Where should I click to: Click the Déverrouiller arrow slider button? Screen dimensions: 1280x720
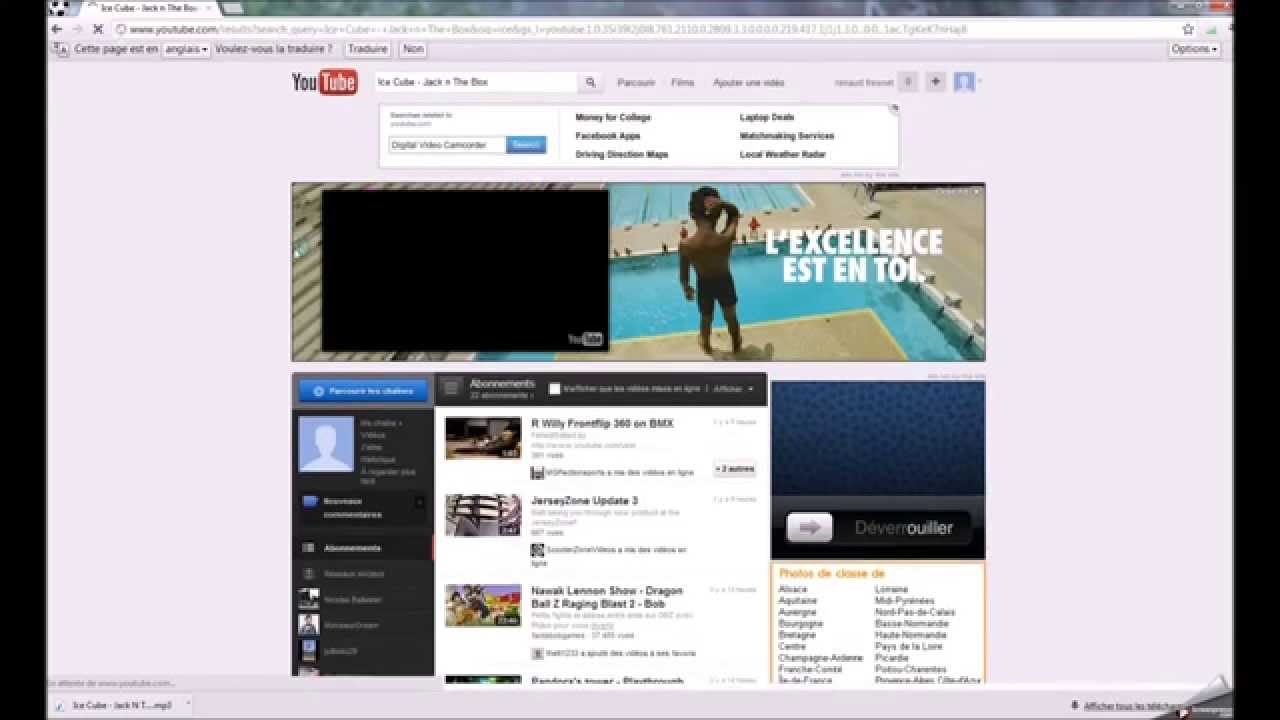point(810,528)
